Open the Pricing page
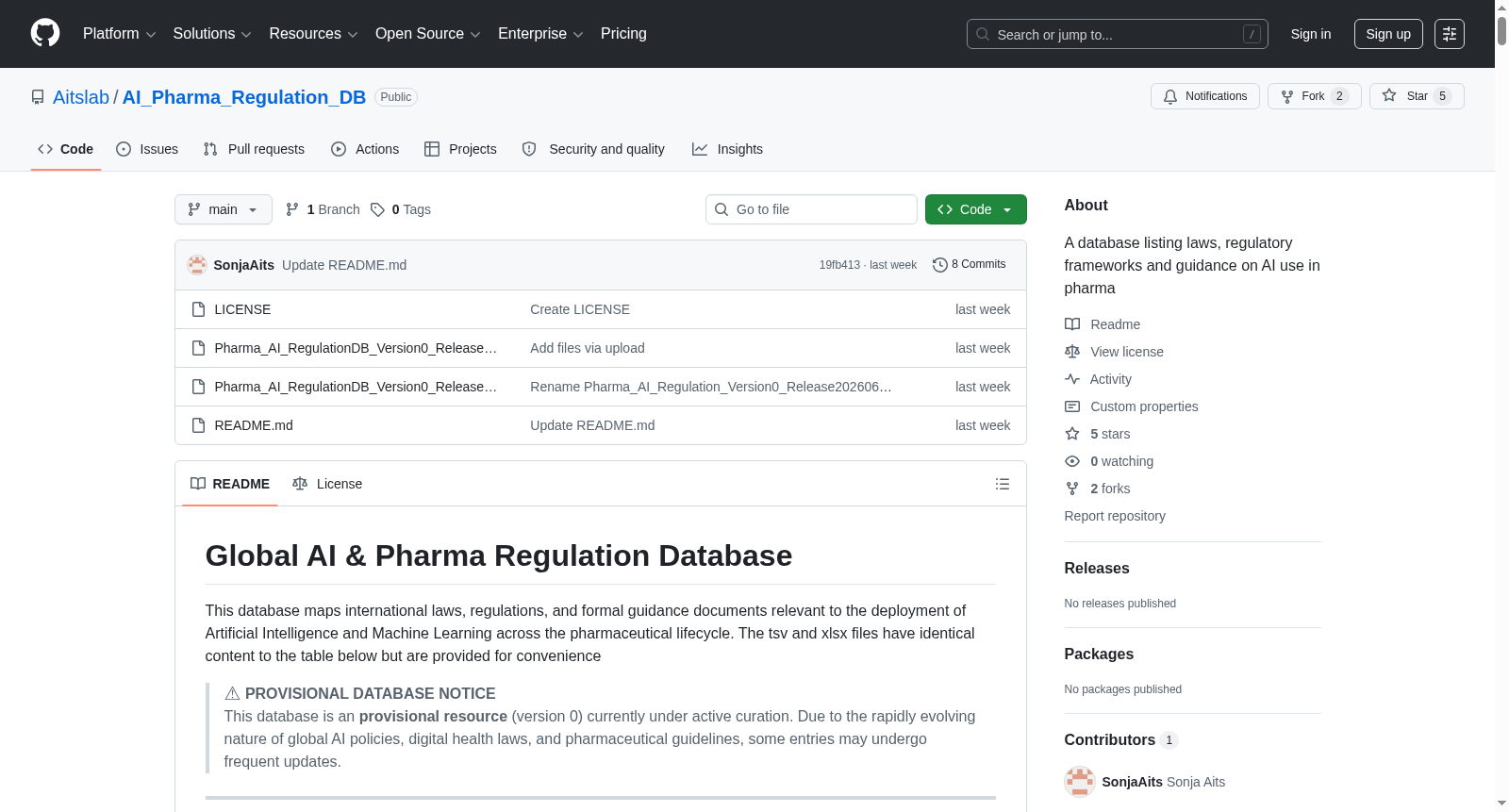The width and height of the screenshot is (1509, 812). point(623,34)
